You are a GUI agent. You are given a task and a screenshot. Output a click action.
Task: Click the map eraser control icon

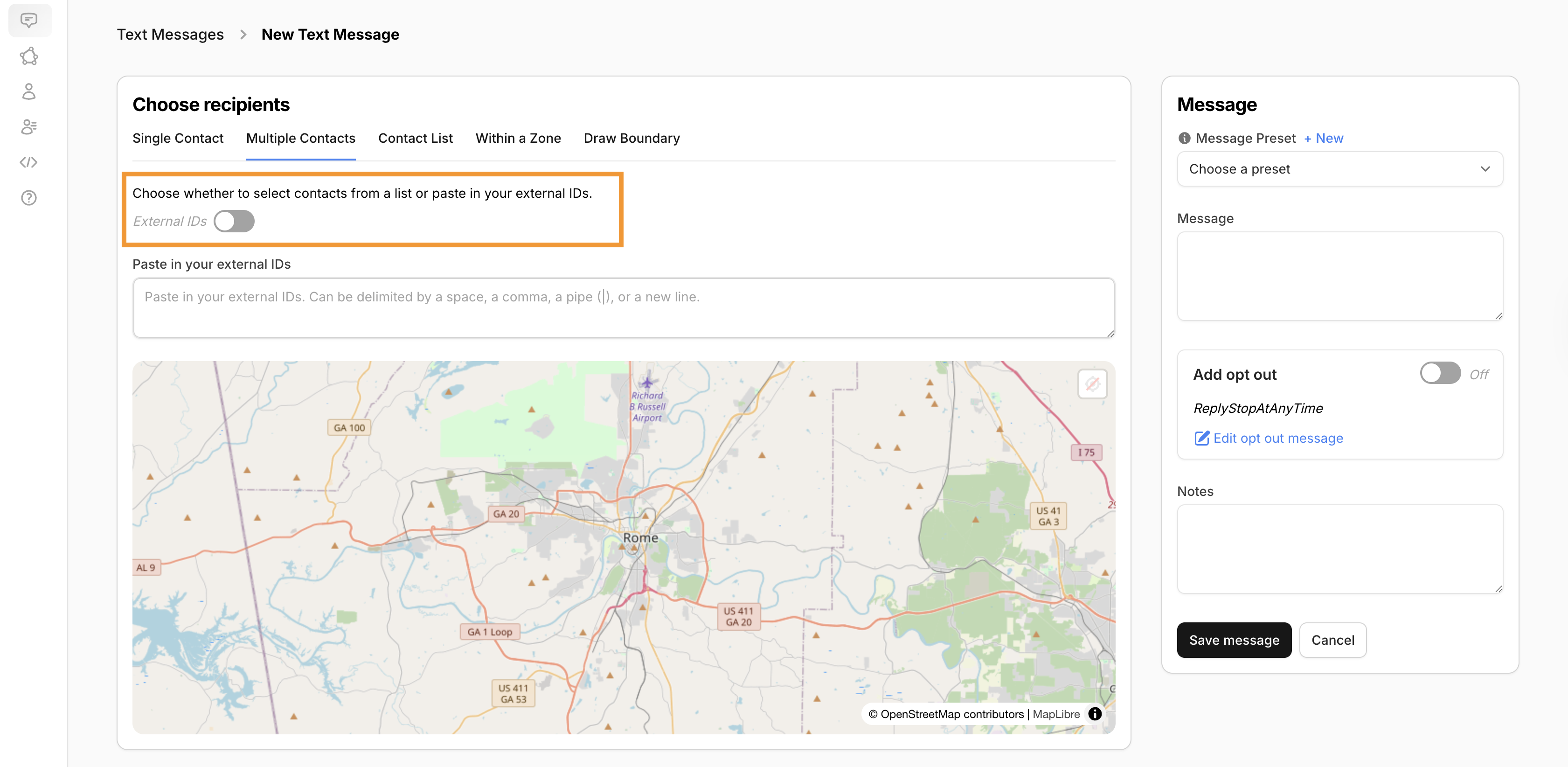click(1092, 384)
